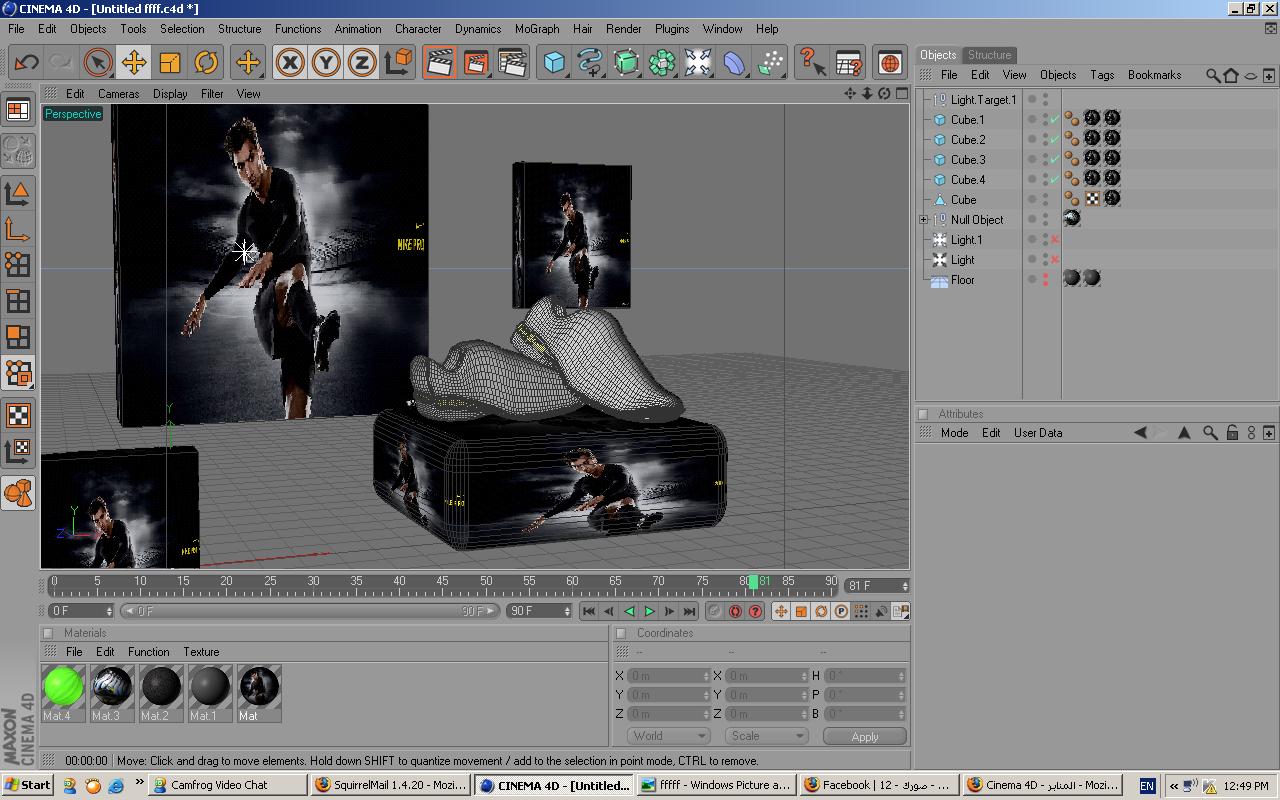Adjust current frame 81 F stepper

(905, 586)
